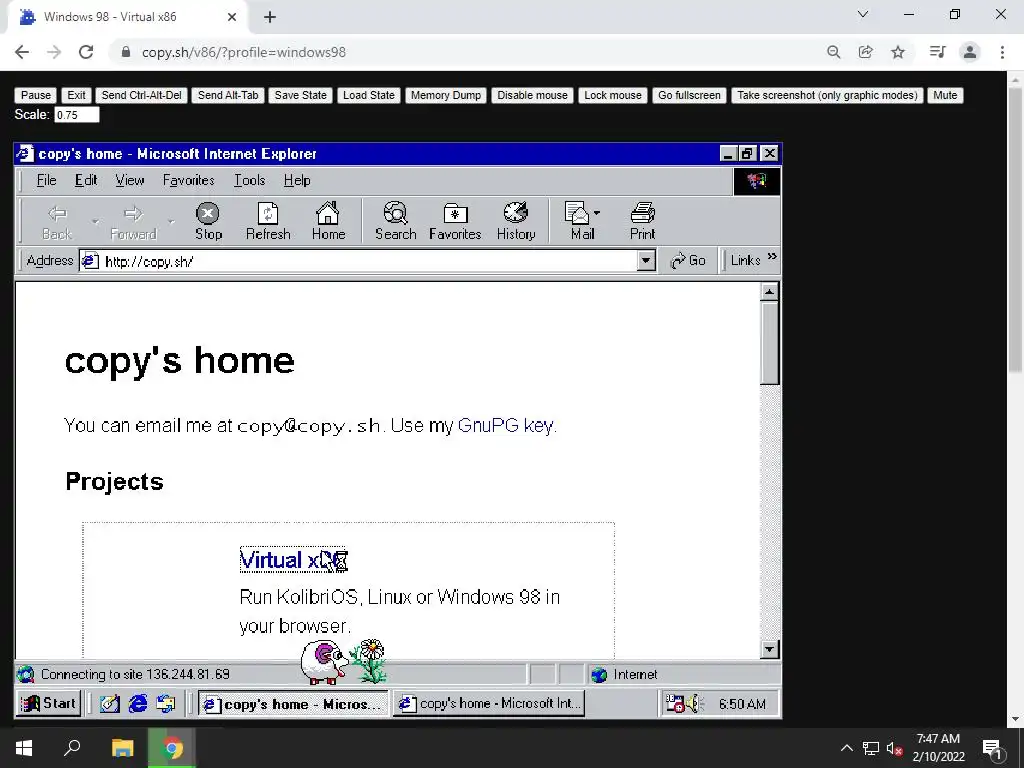Viewport: 1024px width, 768px height.
Task: Open the IE Favorites pane icon
Action: tap(455, 221)
